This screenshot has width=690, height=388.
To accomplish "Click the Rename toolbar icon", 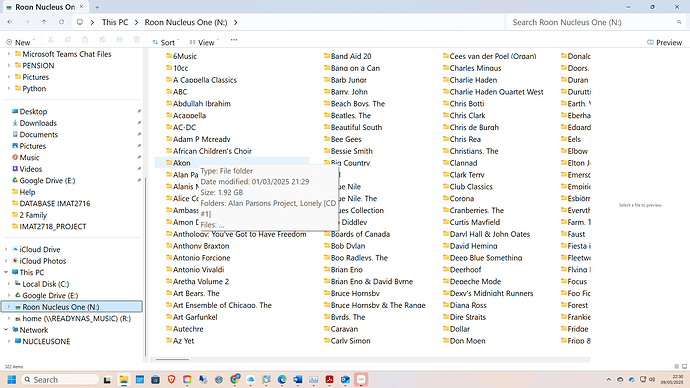I will pos(102,40).
